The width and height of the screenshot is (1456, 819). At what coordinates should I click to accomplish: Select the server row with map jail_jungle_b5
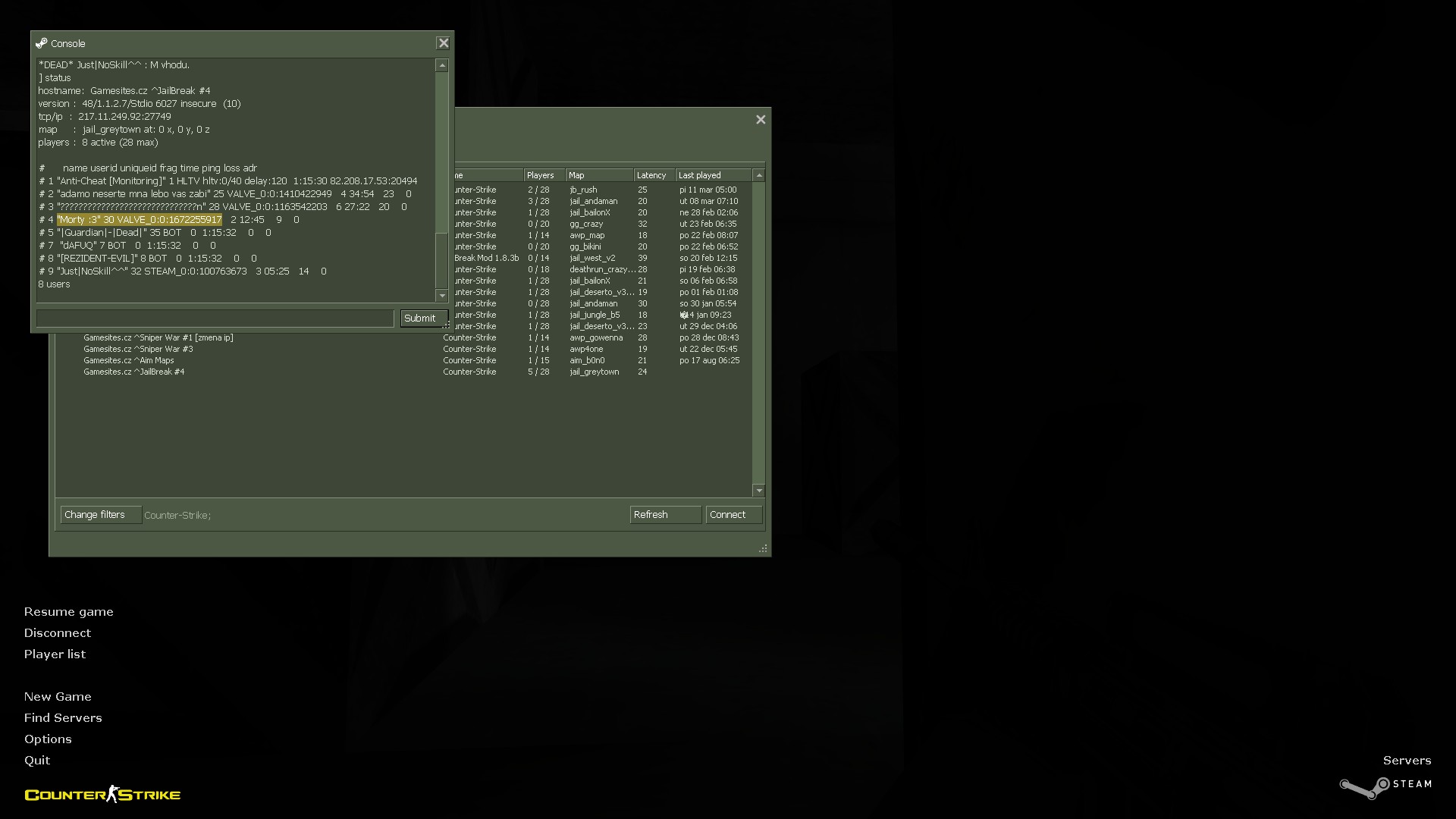[x=603, y=315]
